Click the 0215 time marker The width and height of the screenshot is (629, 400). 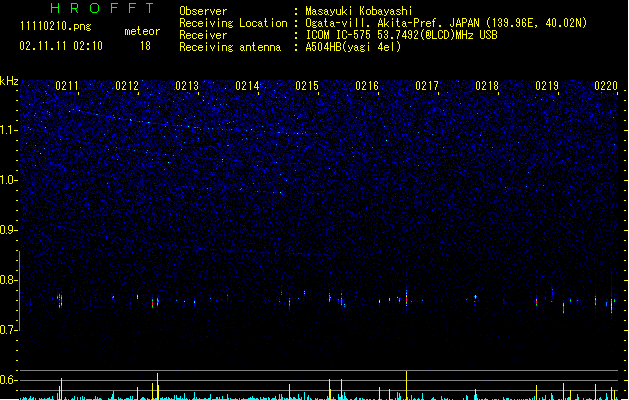pos(307,86)
